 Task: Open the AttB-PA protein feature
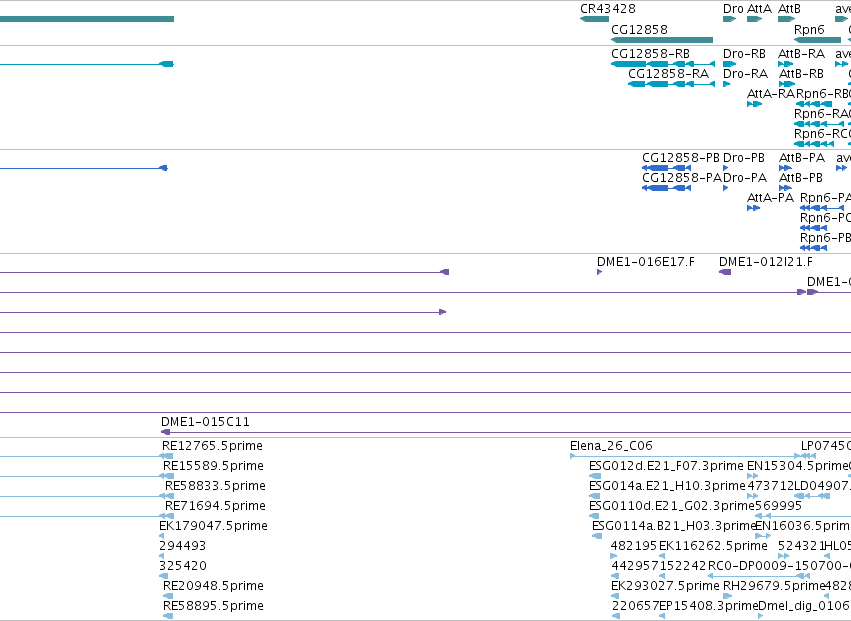tap(785, 168)
